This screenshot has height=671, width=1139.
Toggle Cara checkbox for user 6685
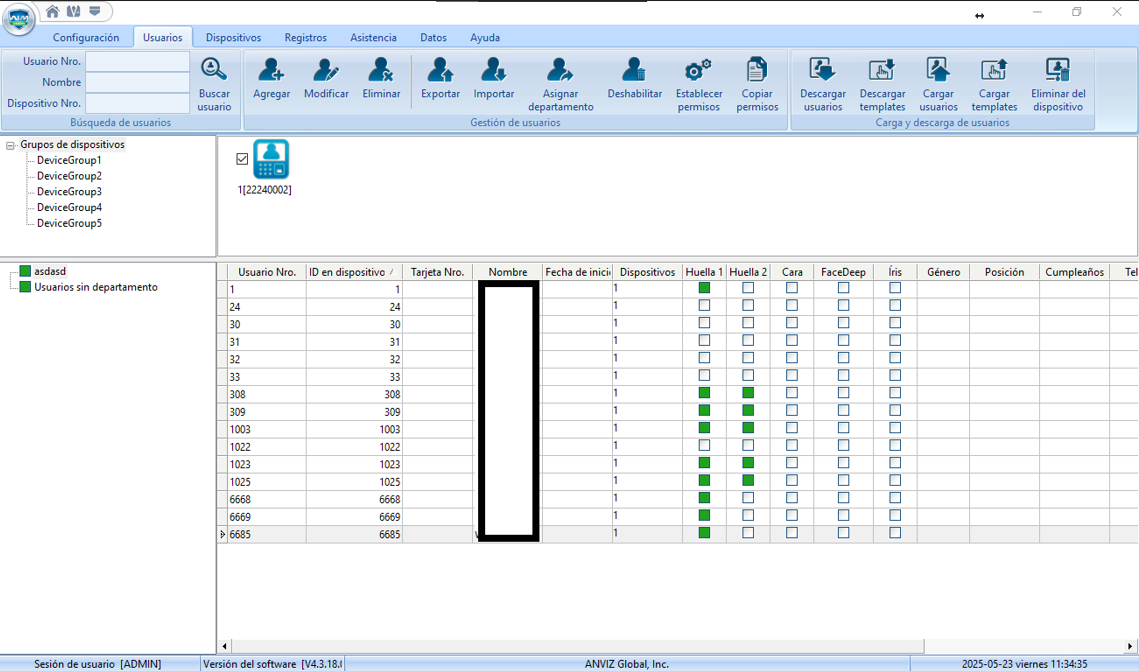792,533
